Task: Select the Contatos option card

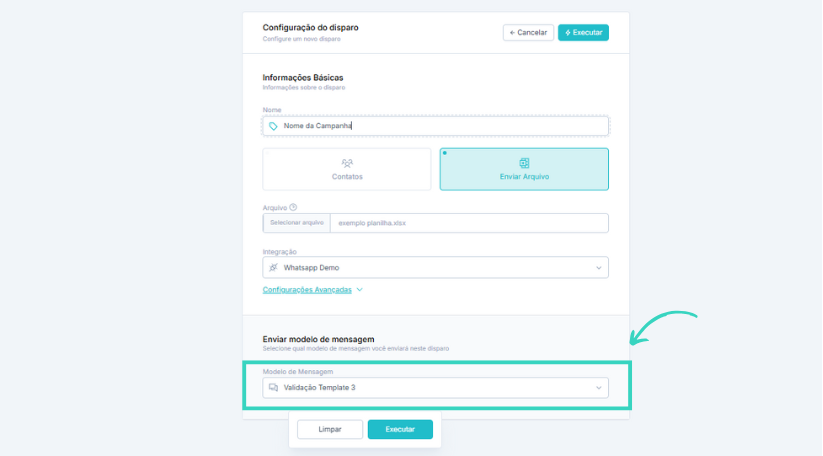Action: pyautogui.click(x=347, y=169)
